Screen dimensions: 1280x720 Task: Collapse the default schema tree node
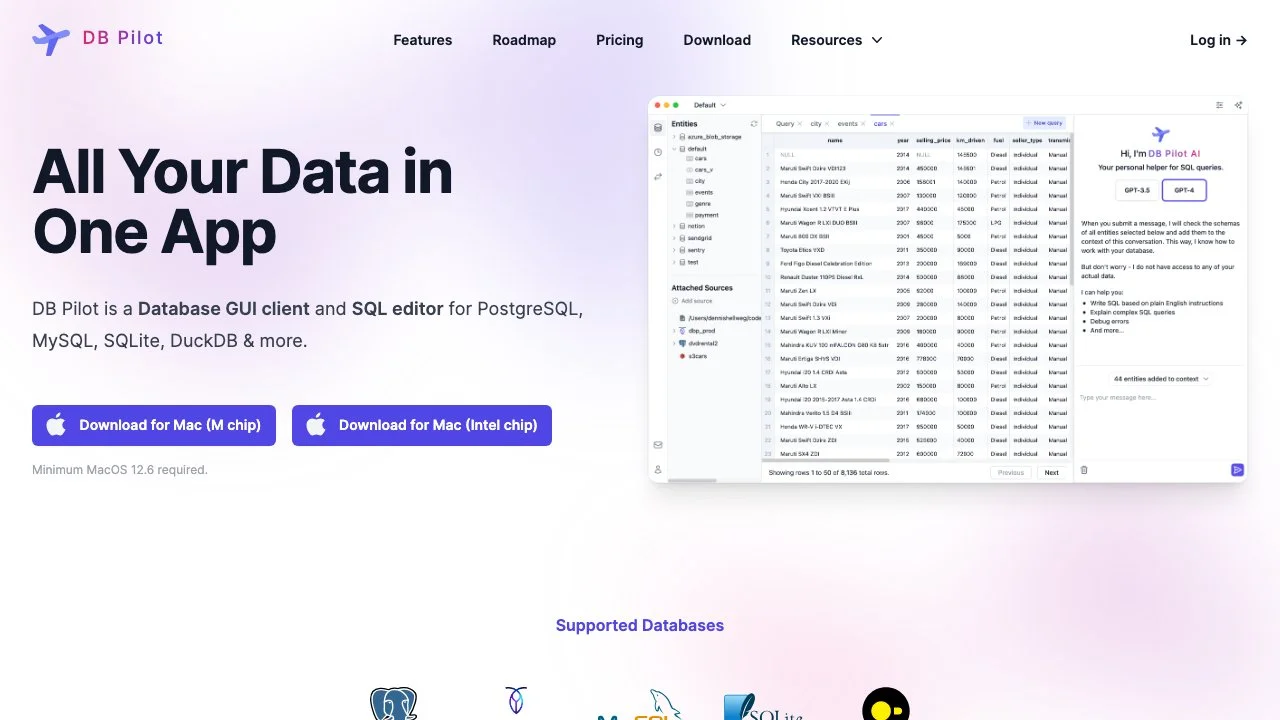(x=674, y=148)
